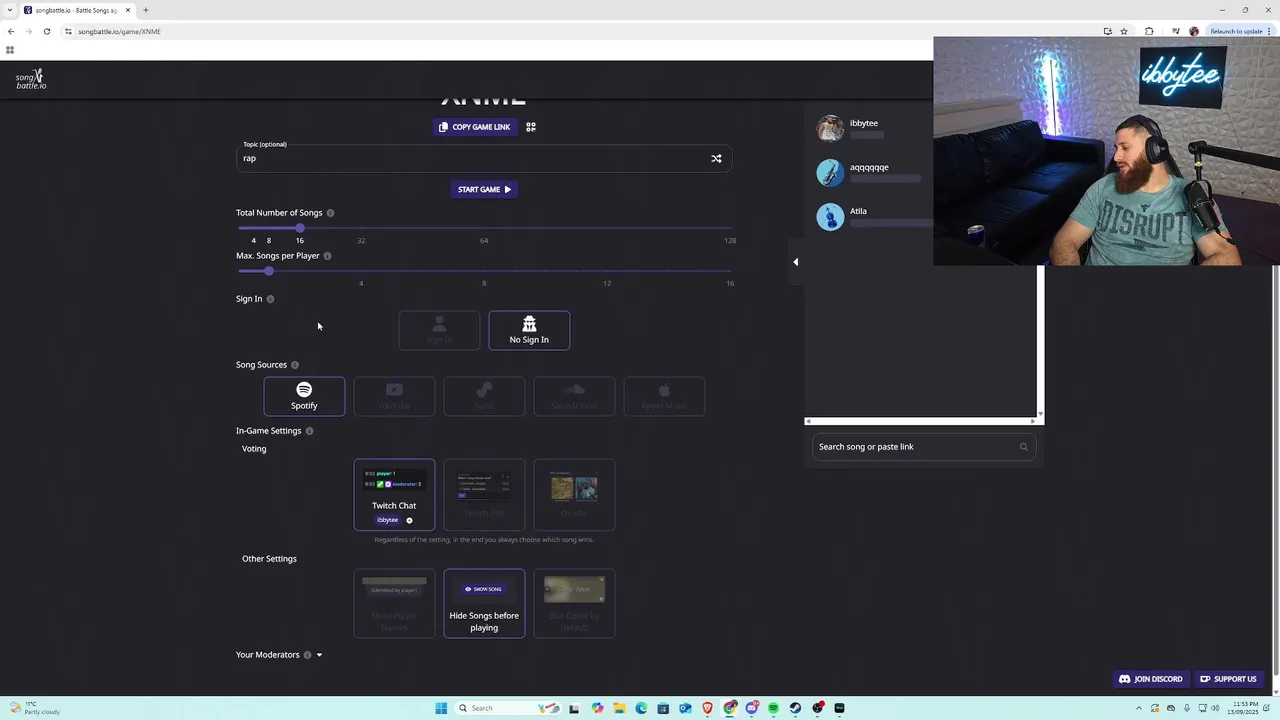Go back to previous page
Viewport: 1280px width, 720px height.
[11, 31]
